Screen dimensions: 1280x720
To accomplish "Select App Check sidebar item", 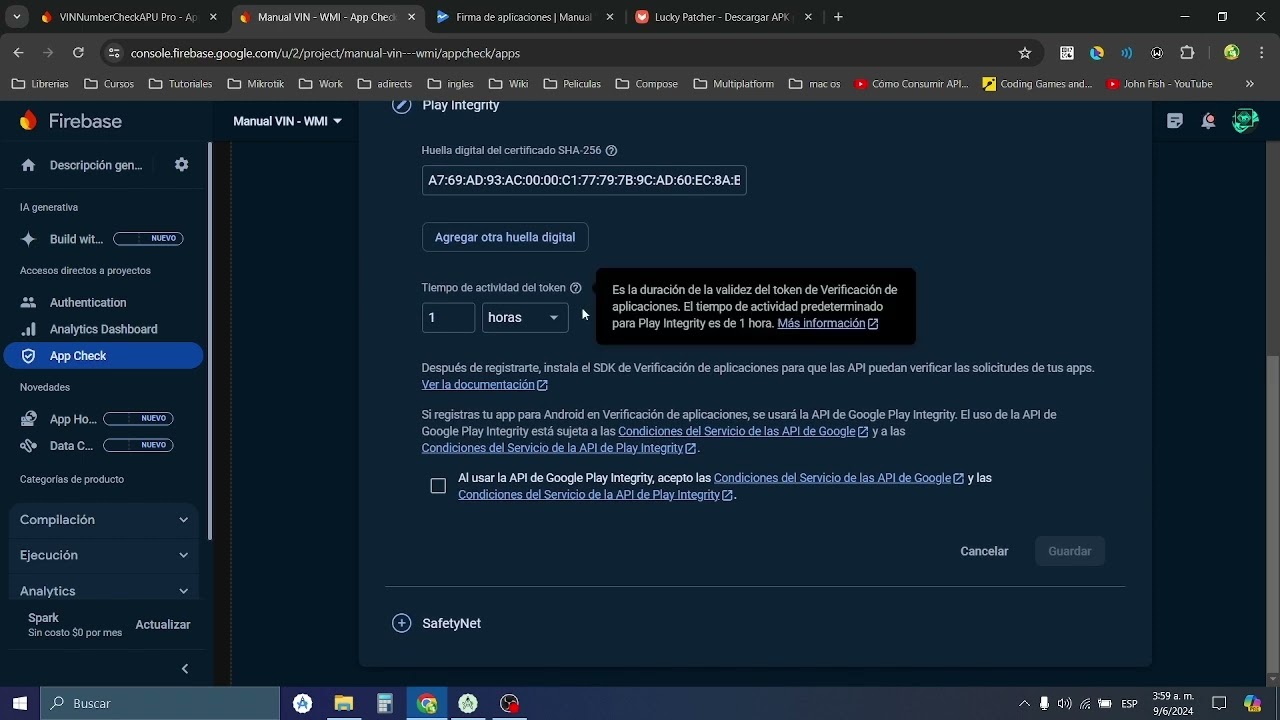I will pos(104,356).
